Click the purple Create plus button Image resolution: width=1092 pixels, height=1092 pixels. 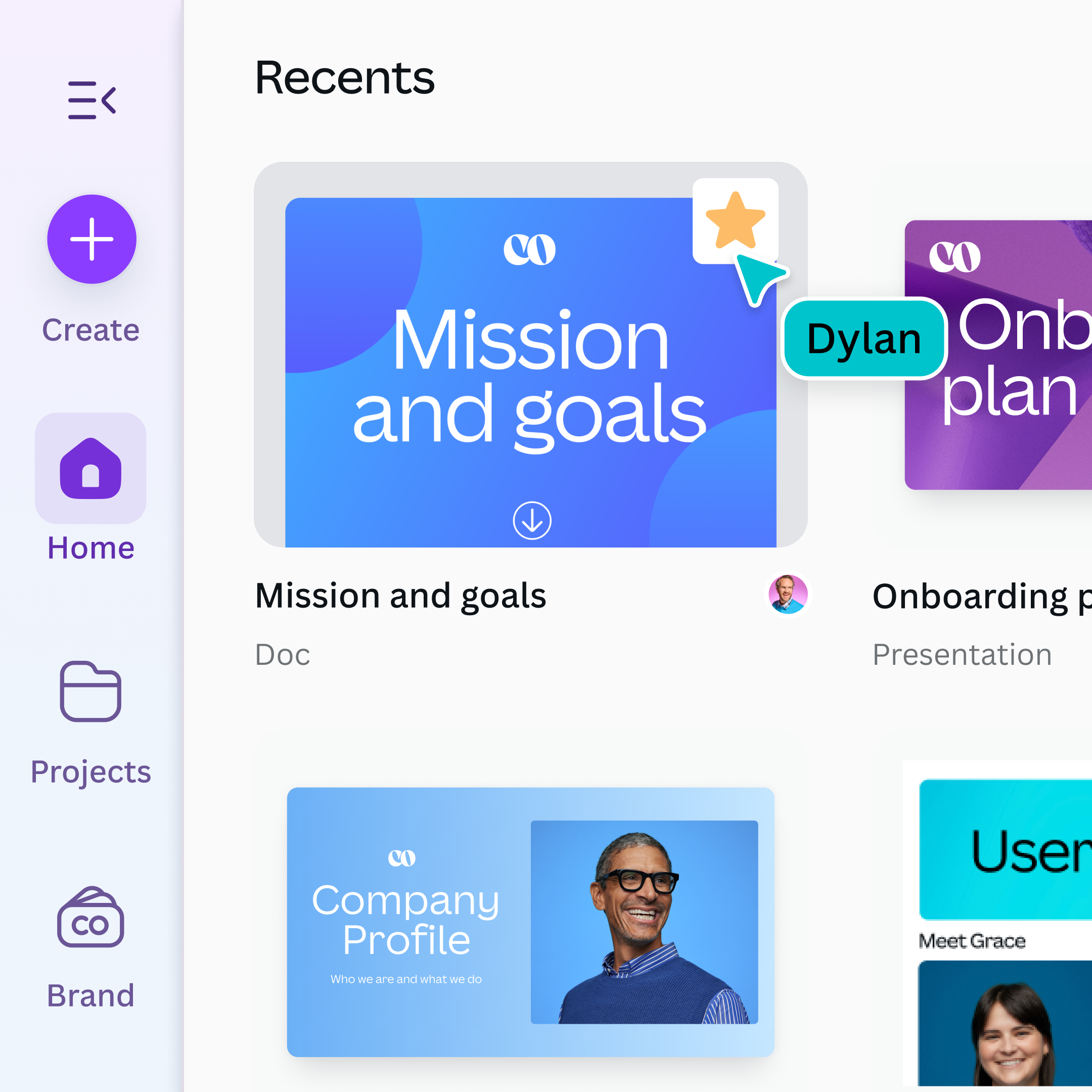(92, 239)
